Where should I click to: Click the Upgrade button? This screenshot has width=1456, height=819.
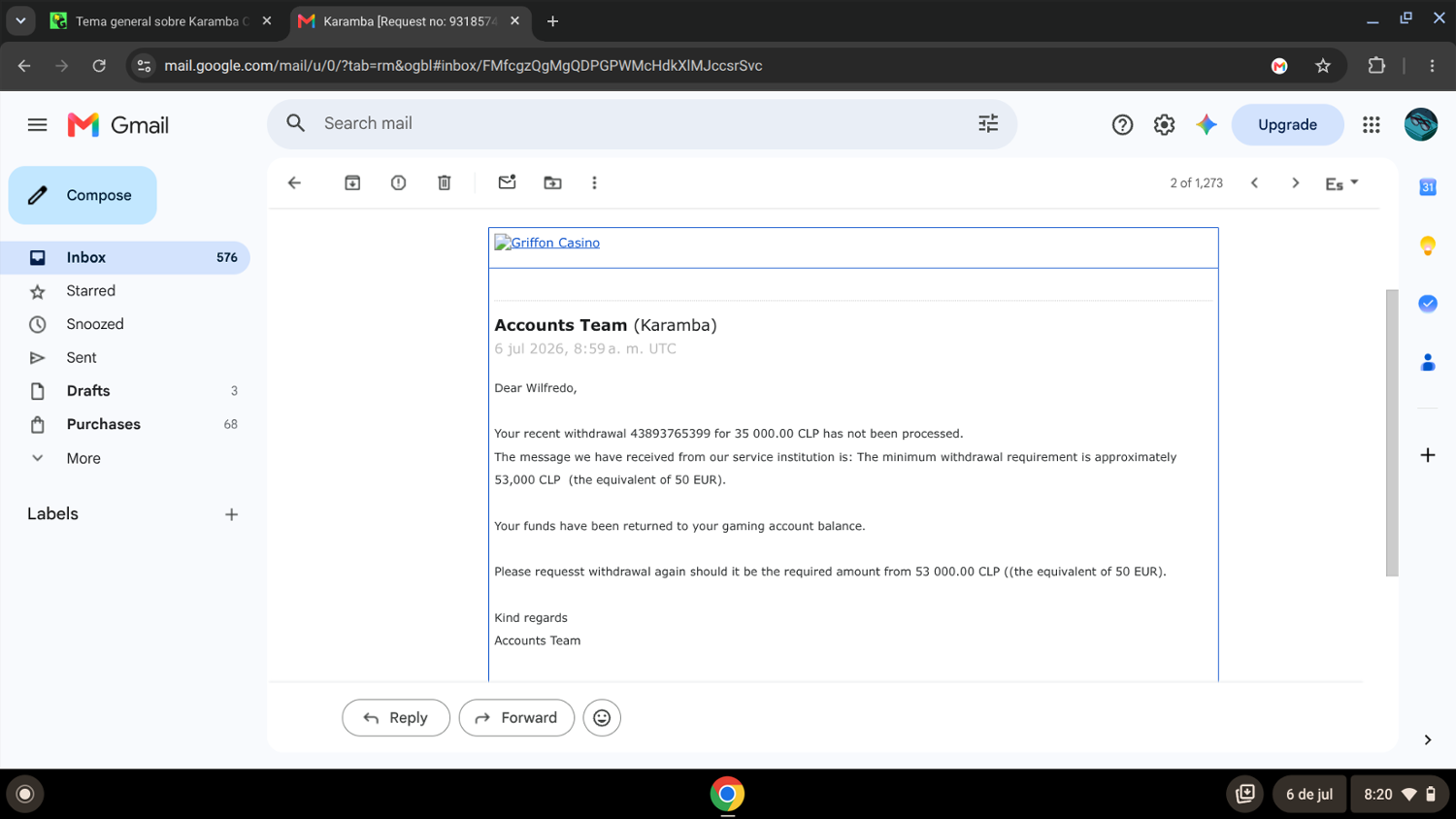1287,124
